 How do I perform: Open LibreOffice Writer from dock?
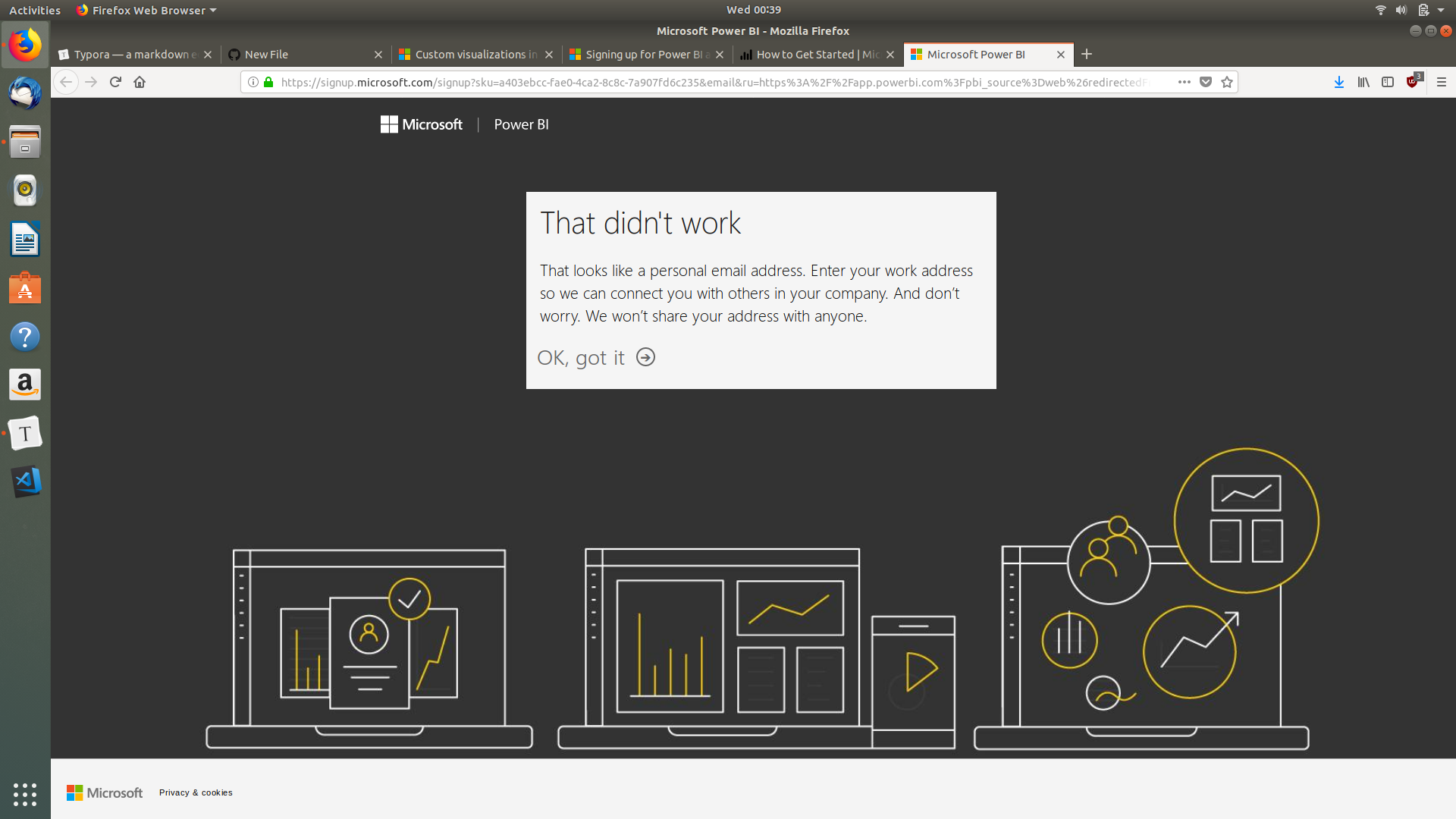click(25, 240)
